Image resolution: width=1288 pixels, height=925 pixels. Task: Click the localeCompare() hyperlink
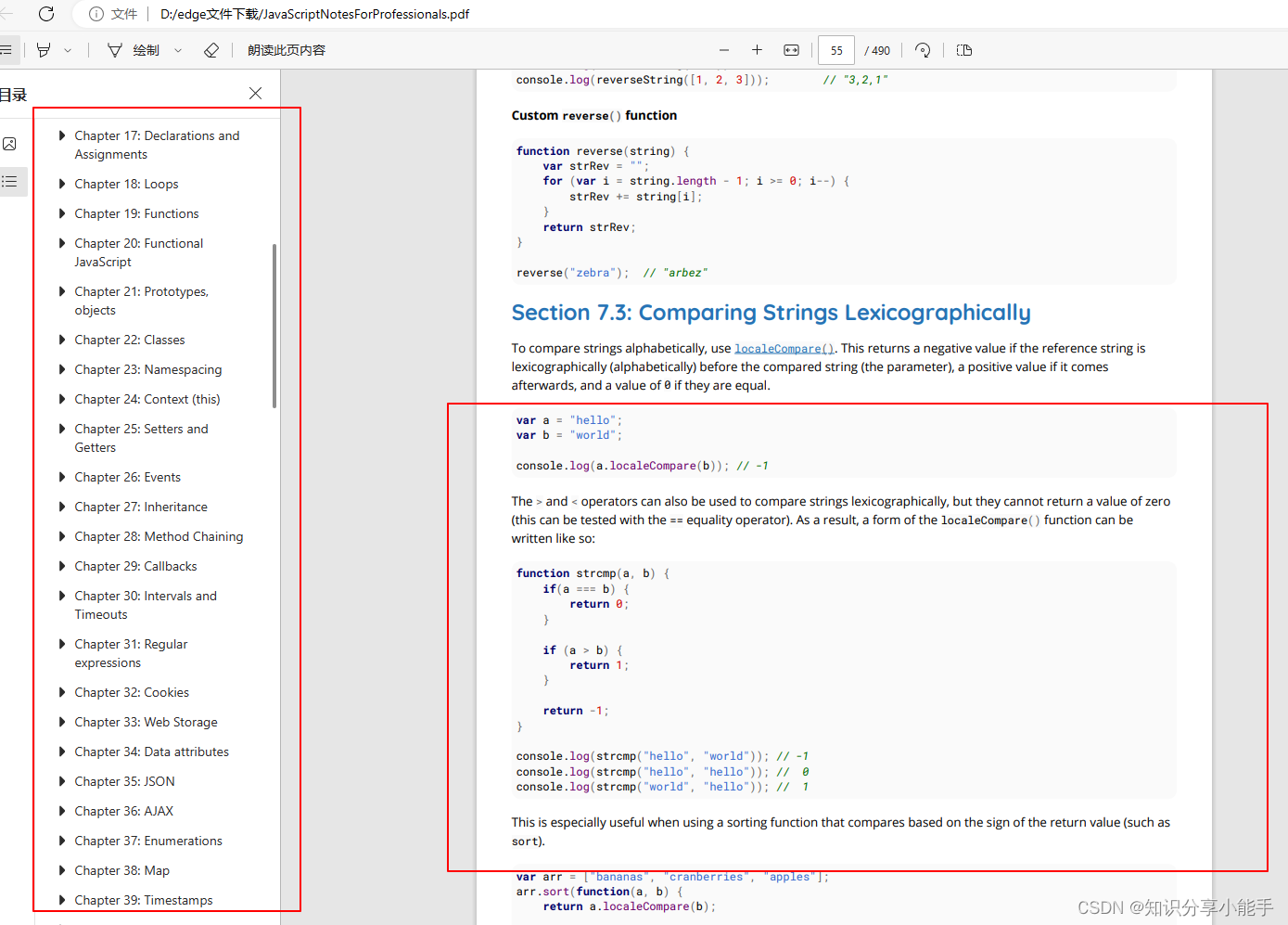coord(784,349)
